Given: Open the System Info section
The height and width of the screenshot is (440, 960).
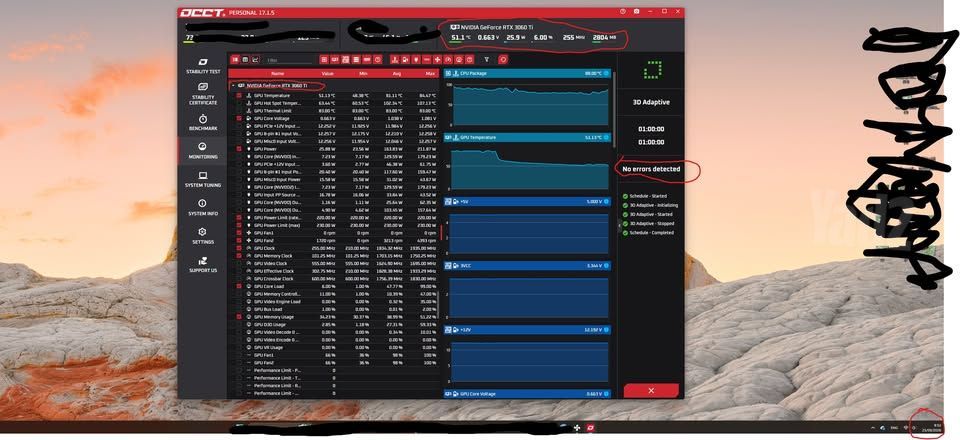Looking at the screenshot, I should point(203,207).
